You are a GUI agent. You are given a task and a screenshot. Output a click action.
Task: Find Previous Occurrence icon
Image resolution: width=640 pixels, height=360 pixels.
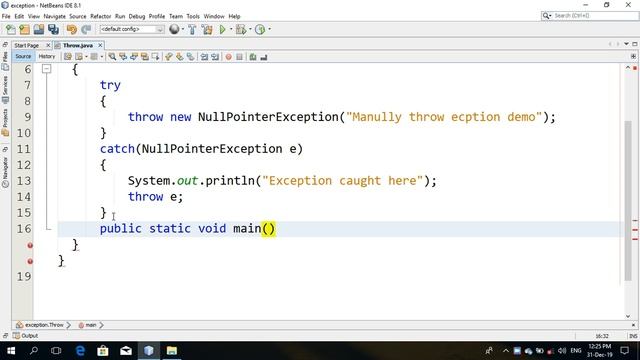tap(123, 57)
